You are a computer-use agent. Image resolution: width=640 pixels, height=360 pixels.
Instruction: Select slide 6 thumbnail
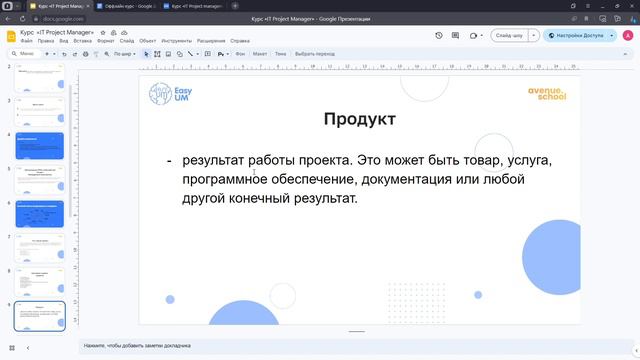point(40,214)
